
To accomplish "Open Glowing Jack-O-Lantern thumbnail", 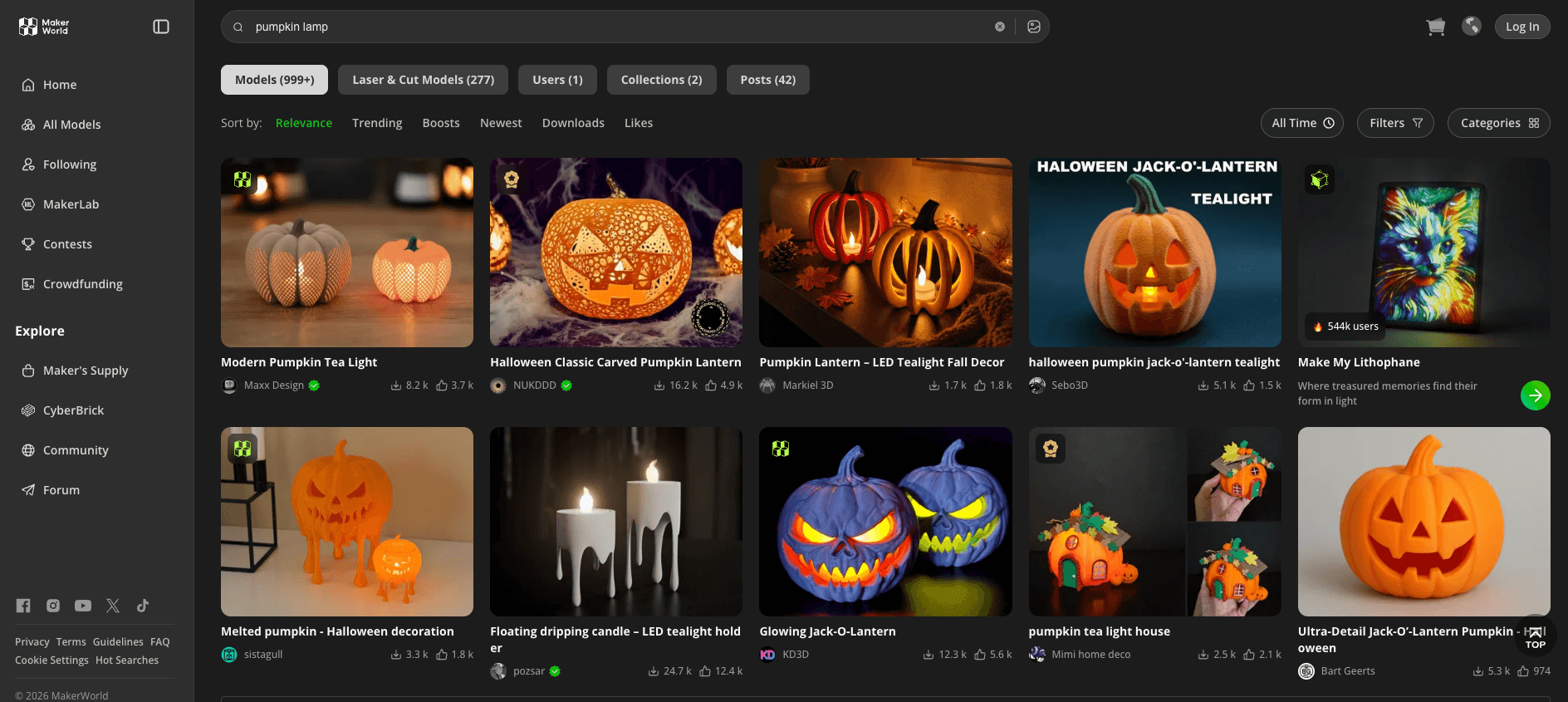I will point(885,522).
